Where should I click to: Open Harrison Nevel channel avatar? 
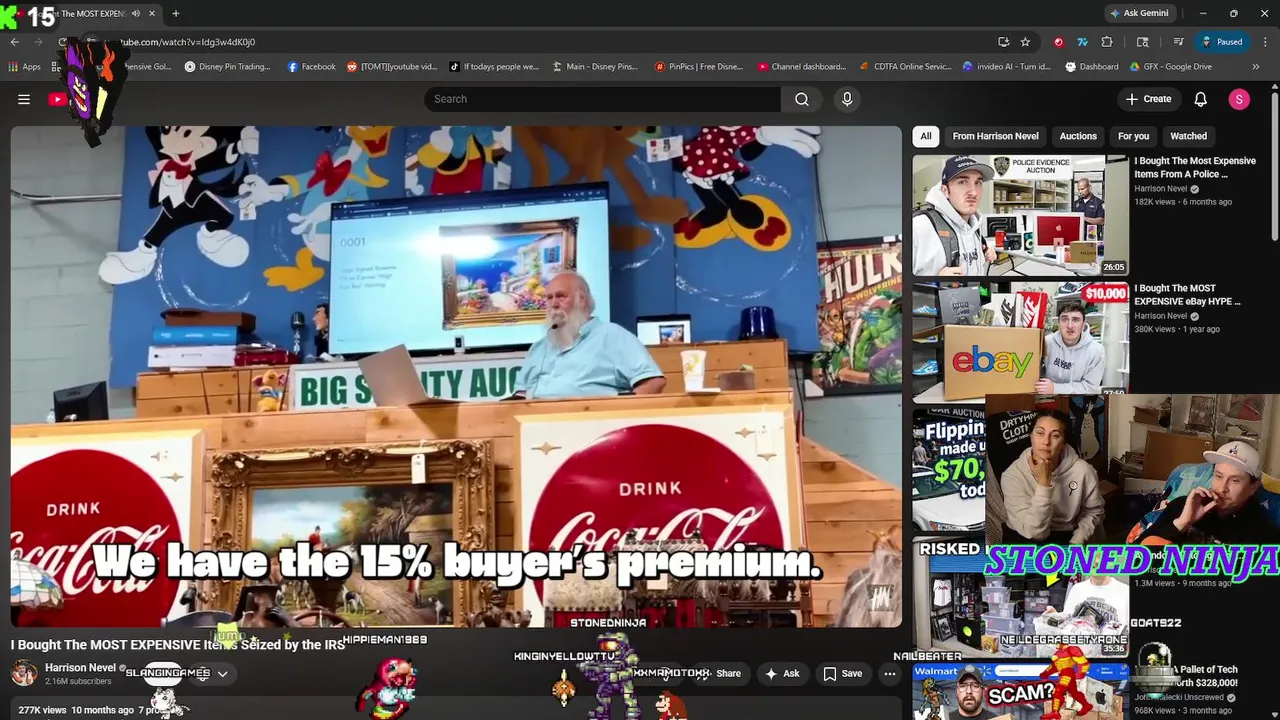[24, 673]
